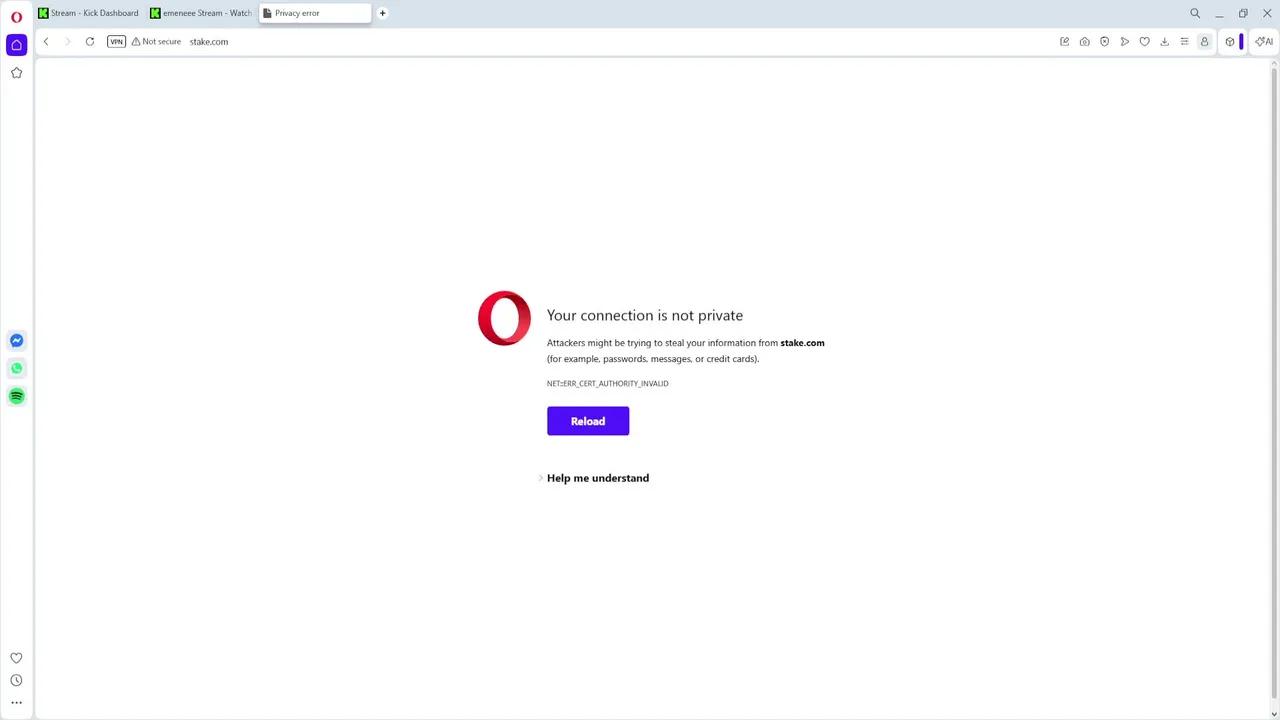Image resolution: width=1280 pixels, height=720 pixels.
Task: Open the extensions cube icon
Action: [x=1230, y=42]
